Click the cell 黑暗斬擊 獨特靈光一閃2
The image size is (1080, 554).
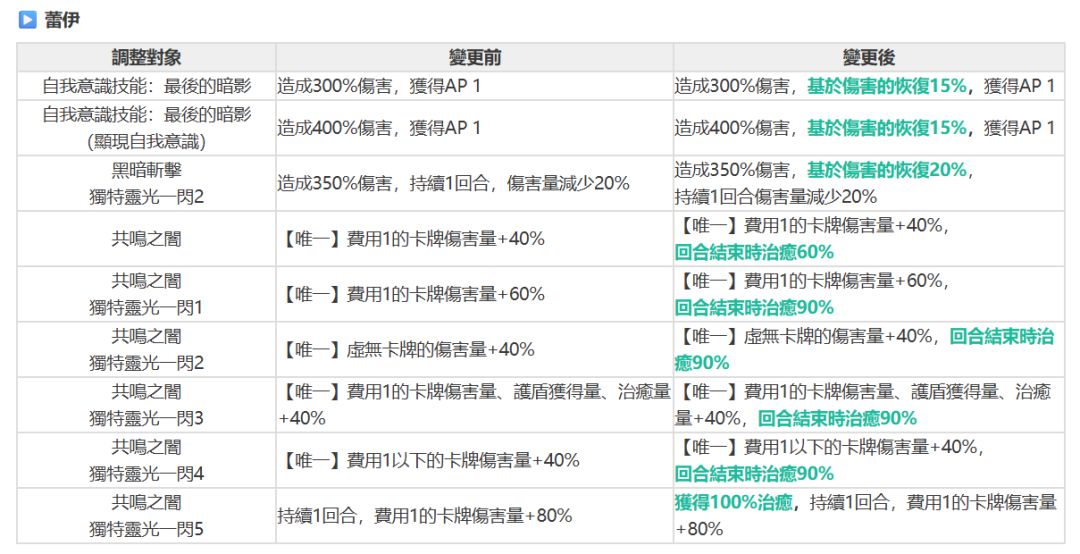coord(146,183)
